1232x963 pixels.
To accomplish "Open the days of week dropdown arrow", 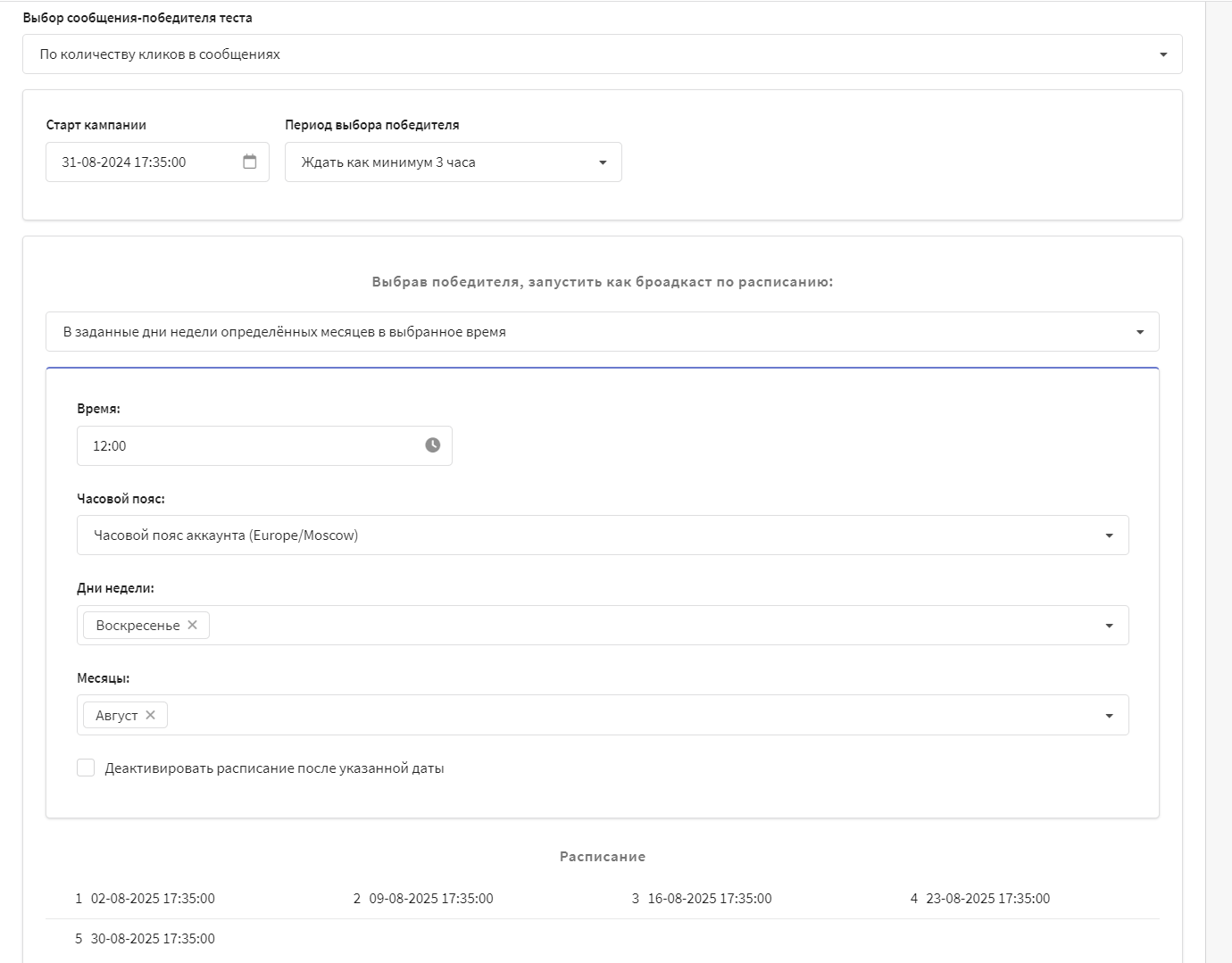I will pyautogui.click(x=1109, y=626).
